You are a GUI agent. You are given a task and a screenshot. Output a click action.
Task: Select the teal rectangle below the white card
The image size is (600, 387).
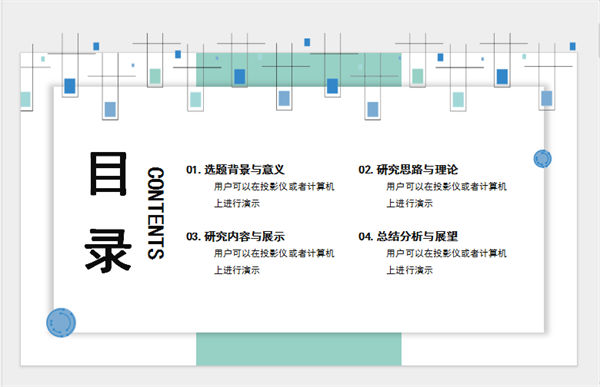point(299,349)
